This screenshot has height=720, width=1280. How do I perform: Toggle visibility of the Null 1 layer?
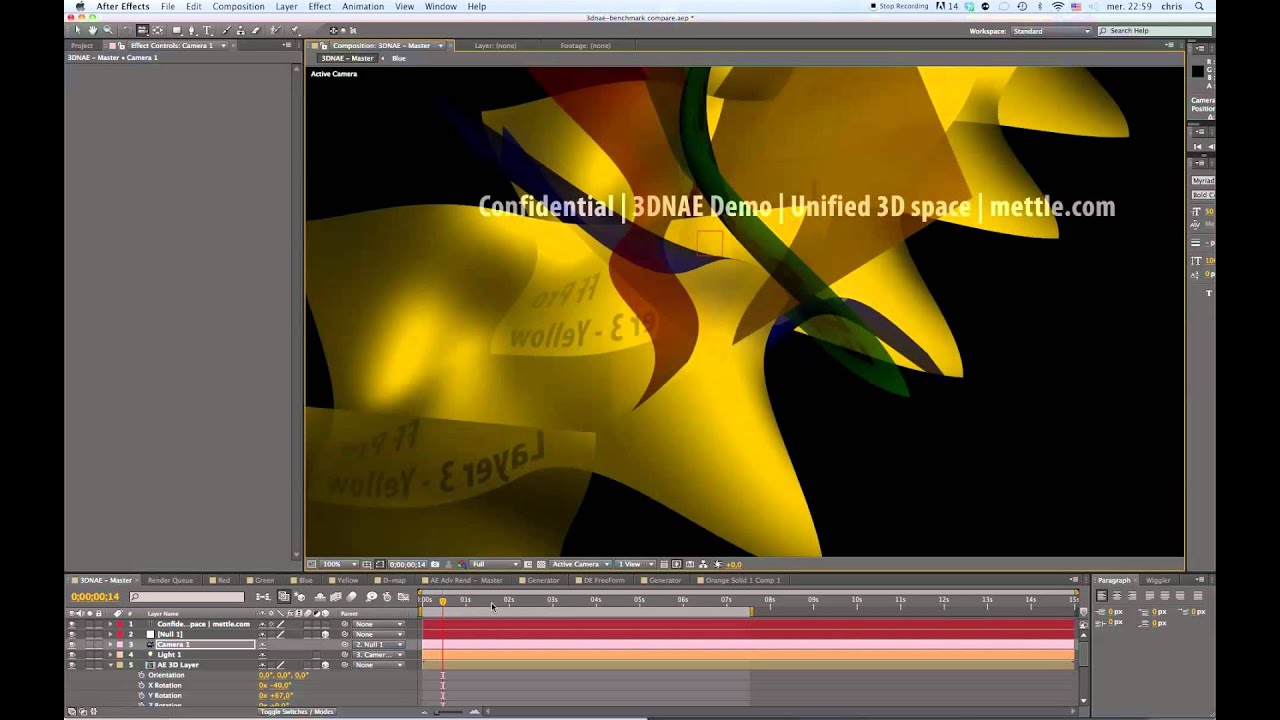point(71,634)
